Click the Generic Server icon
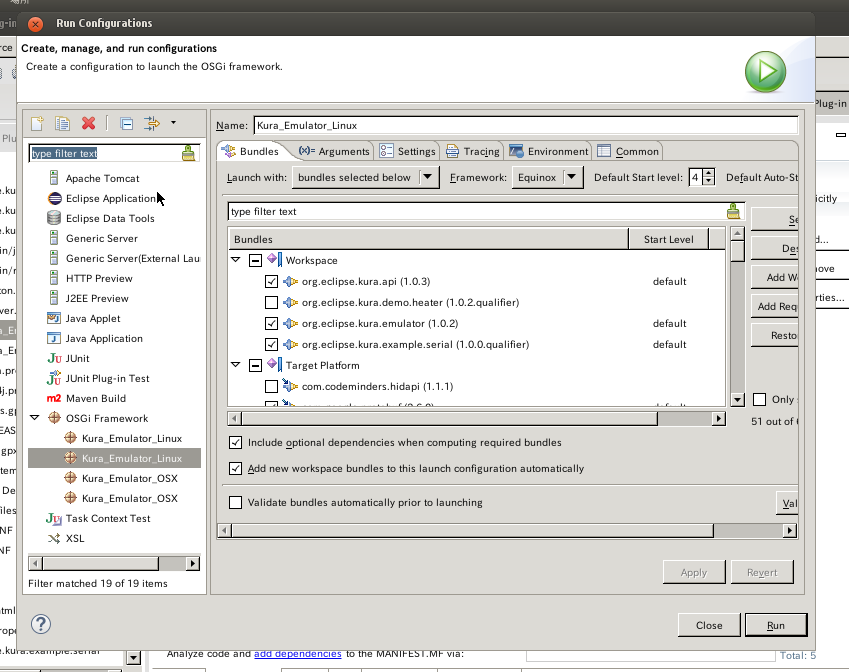 click(x=54, y=238)
